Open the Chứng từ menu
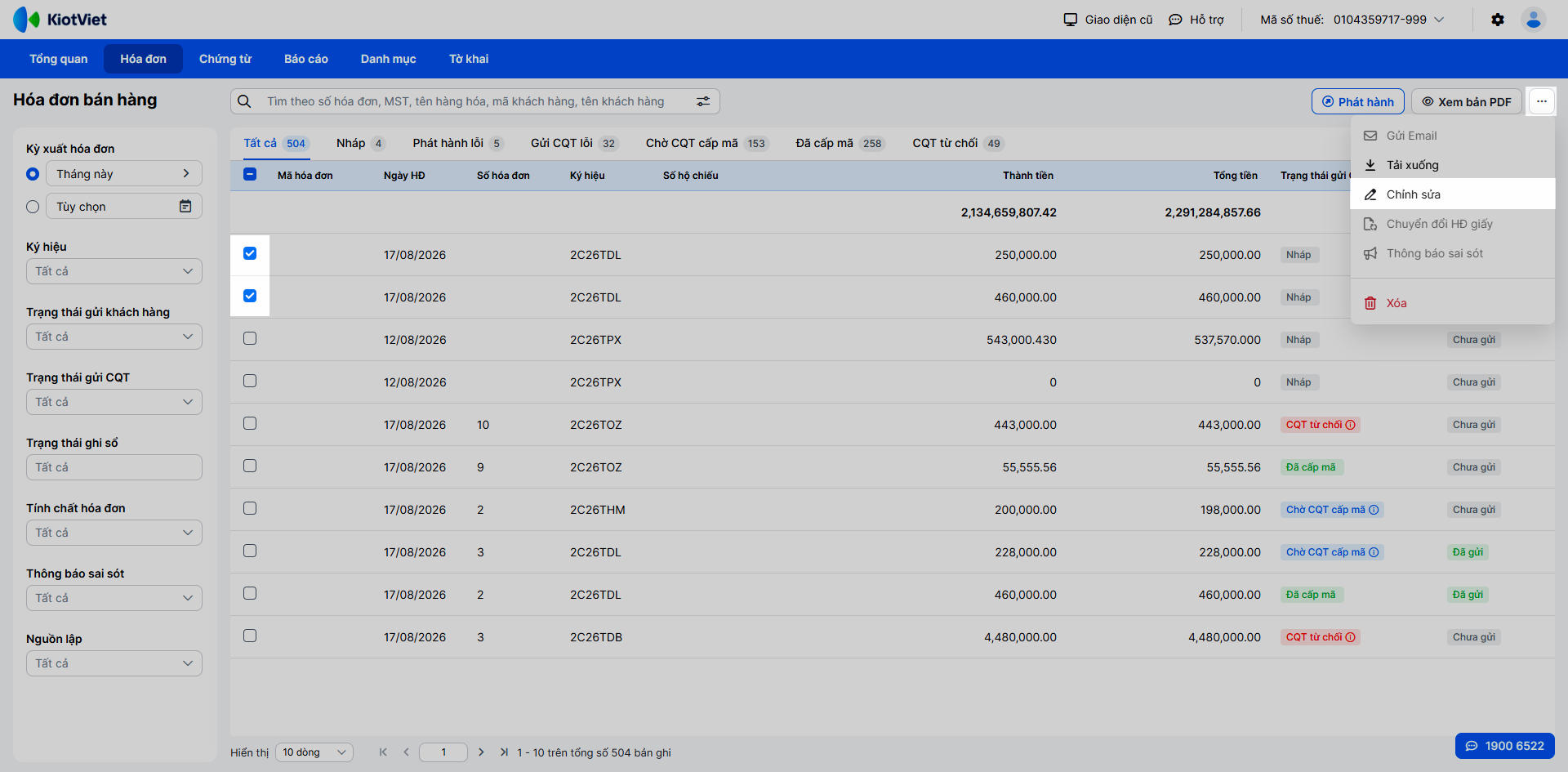 tap(225, 59)
